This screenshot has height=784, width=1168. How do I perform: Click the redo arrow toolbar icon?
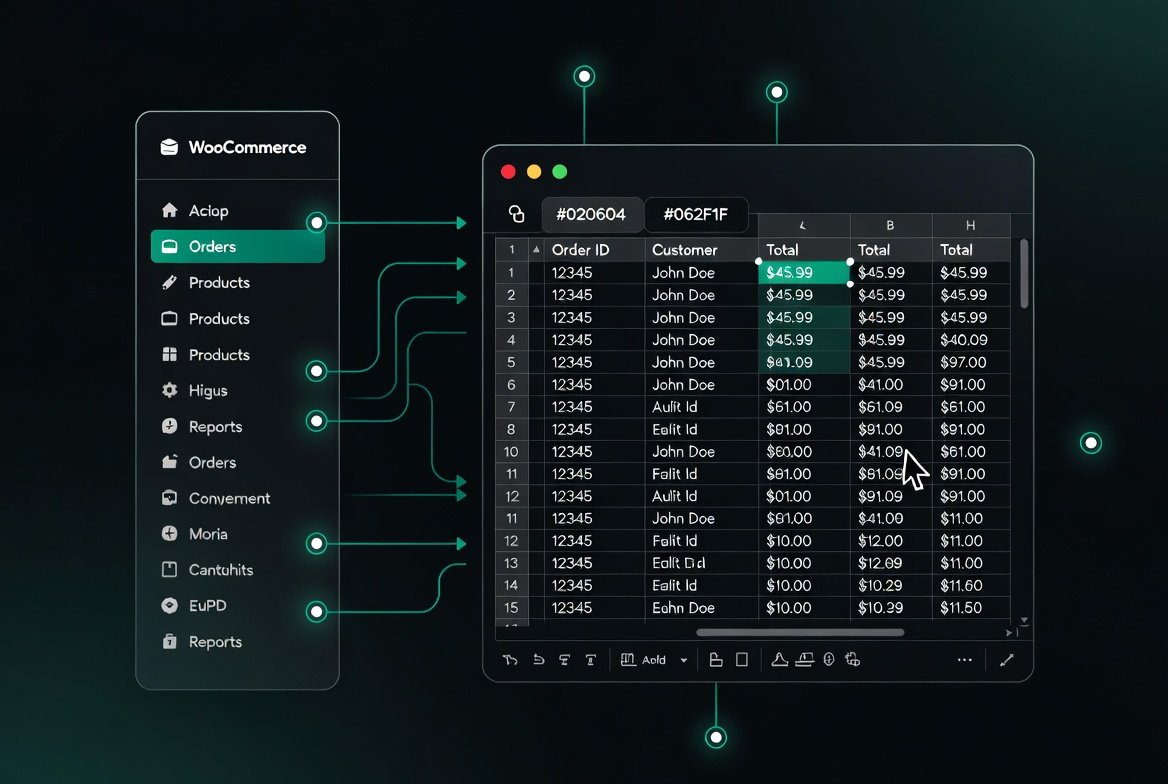[x=510, y=660]
